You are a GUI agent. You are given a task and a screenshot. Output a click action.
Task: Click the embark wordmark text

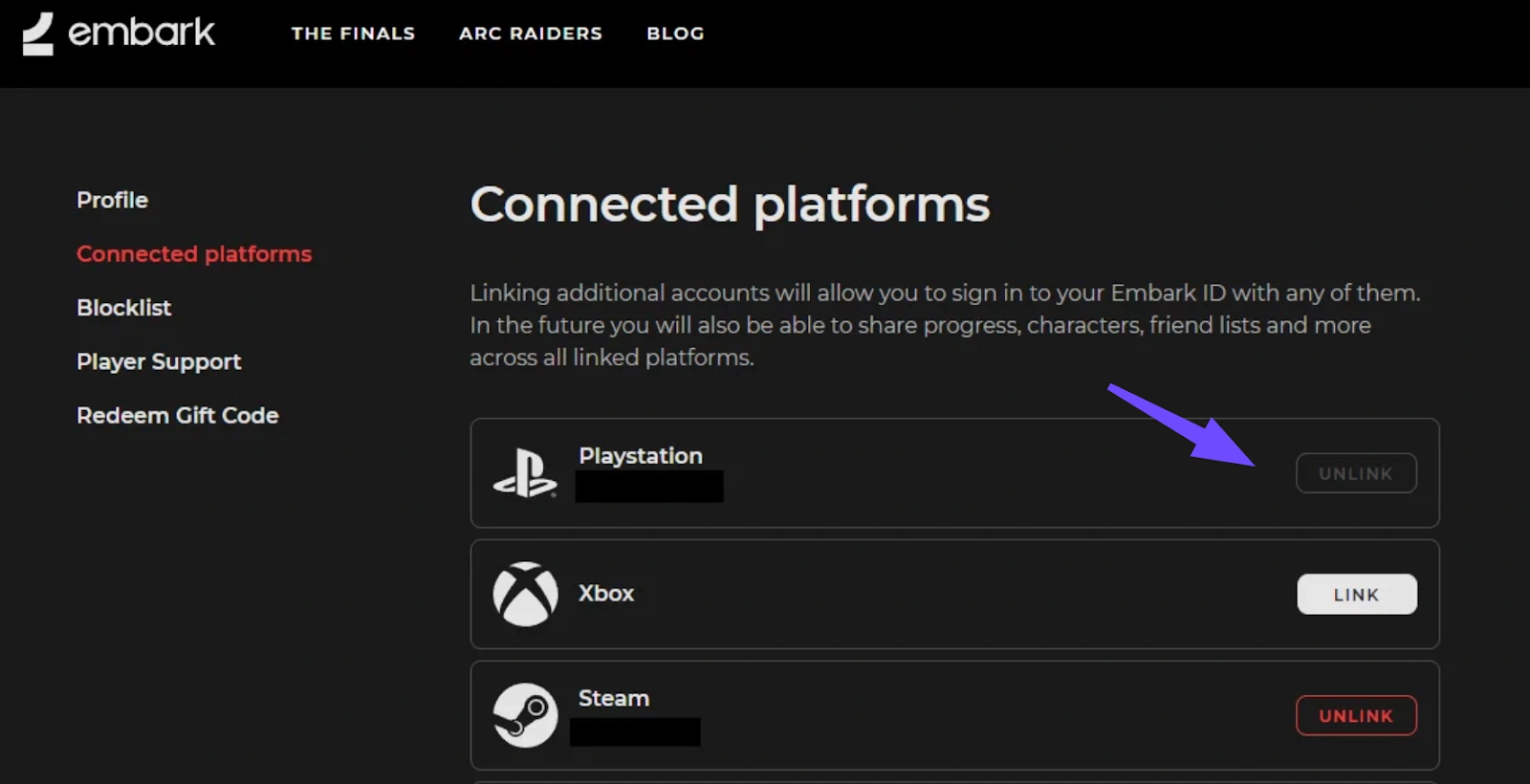point(142,33)
